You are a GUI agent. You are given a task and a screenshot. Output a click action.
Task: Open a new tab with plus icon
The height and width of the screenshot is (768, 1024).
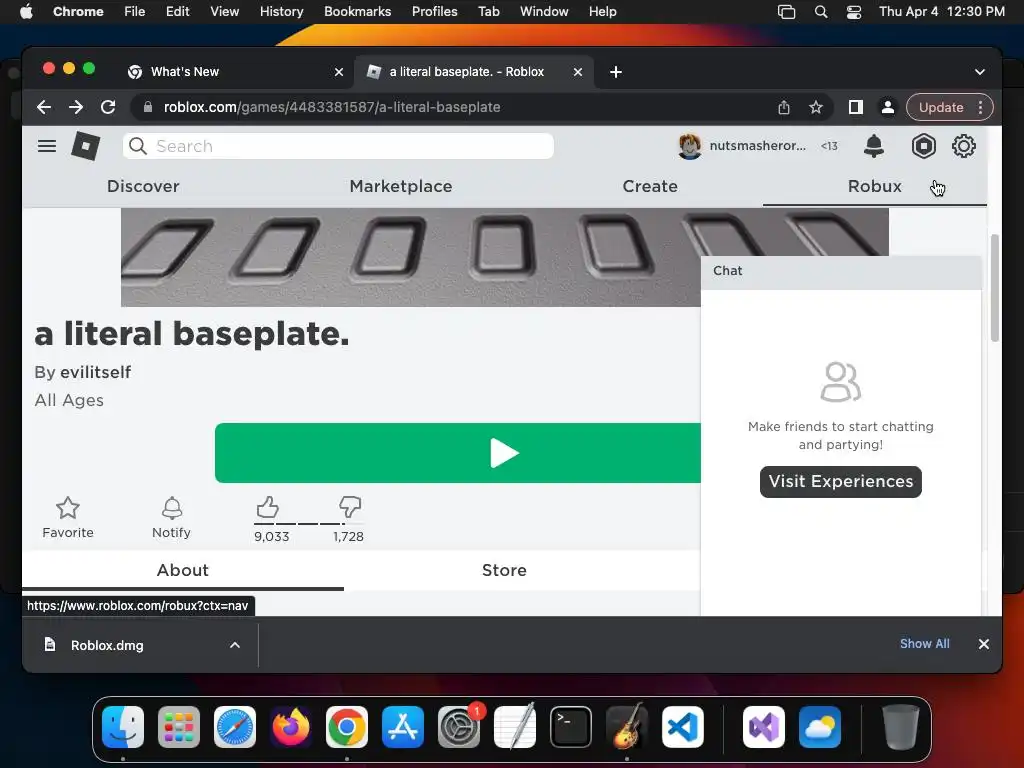pyautogui.click(x=616, y=72)
